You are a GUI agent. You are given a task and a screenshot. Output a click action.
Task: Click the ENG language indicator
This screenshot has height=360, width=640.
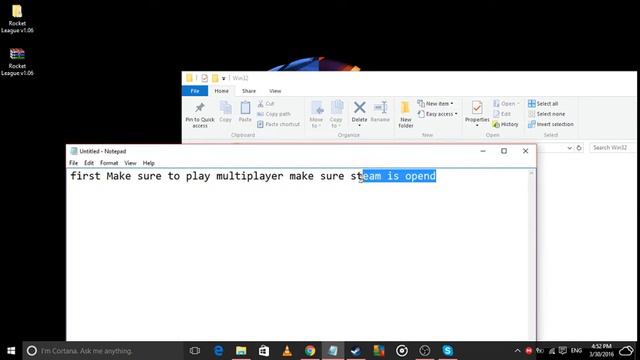576,351
